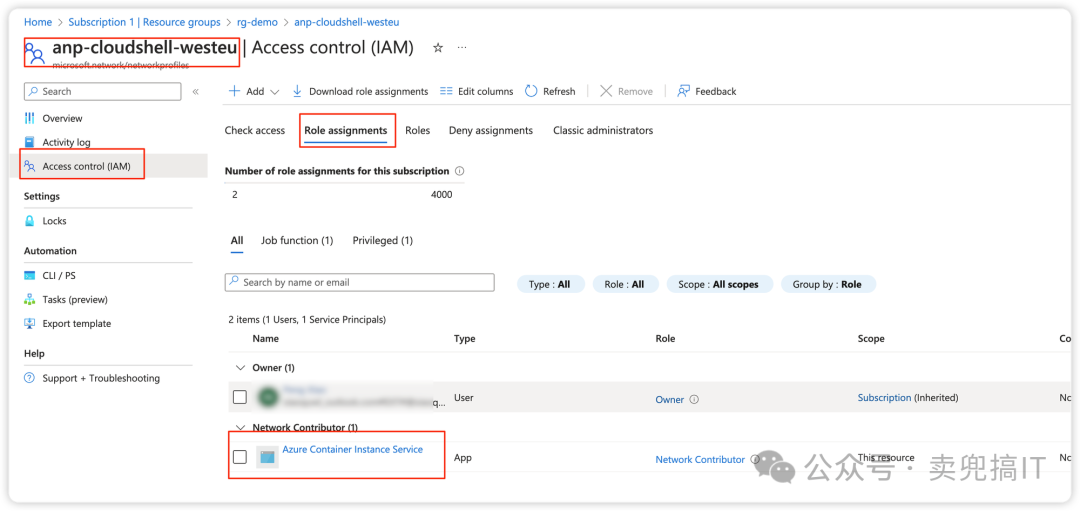Open Subscription 1 | Resource groups breadcrumb

click(145, 22)
